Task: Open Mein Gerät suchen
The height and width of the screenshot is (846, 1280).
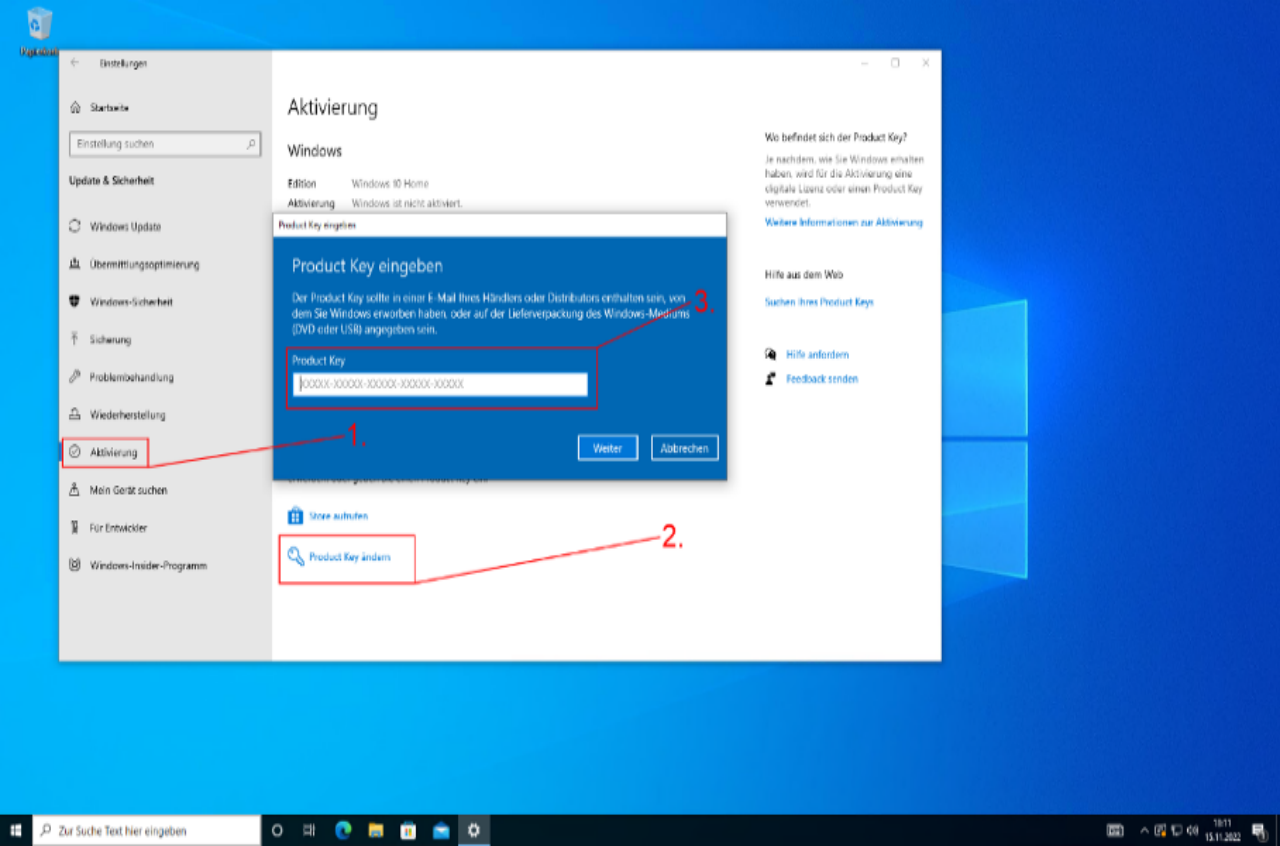Action: 128,490
